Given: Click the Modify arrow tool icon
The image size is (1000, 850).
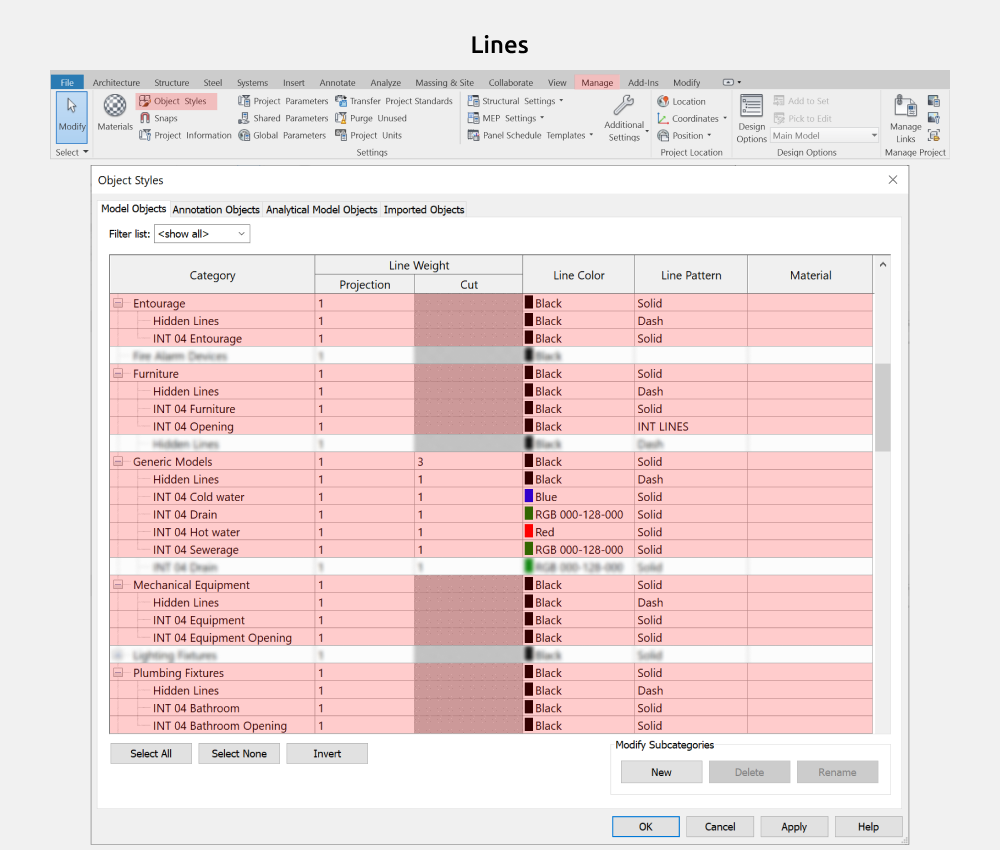Looking at the screenshot, I should tap(71, 106).
